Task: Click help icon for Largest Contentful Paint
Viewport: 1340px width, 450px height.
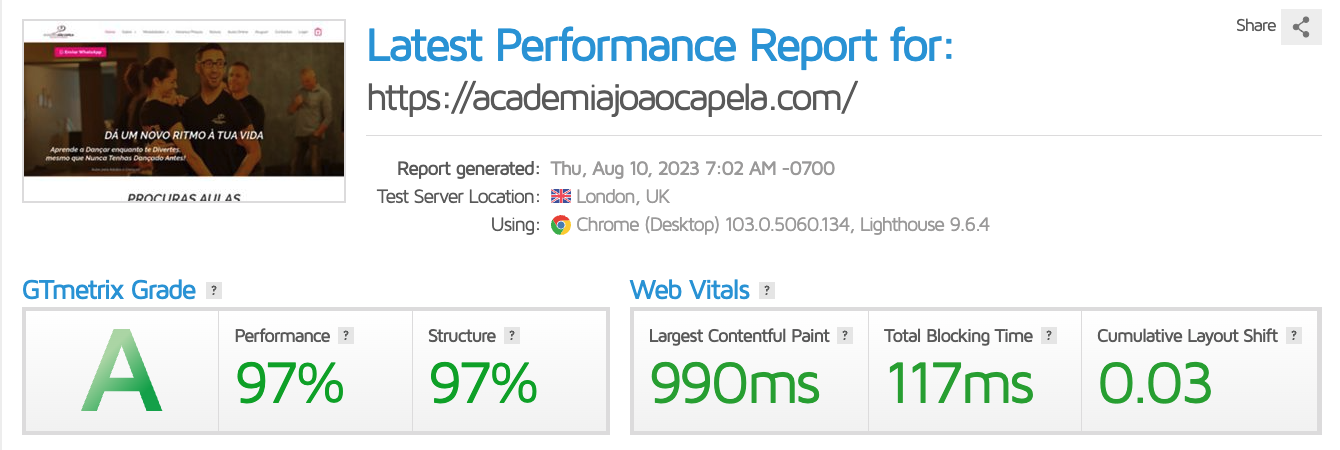Action: click(x=845, y=336)
